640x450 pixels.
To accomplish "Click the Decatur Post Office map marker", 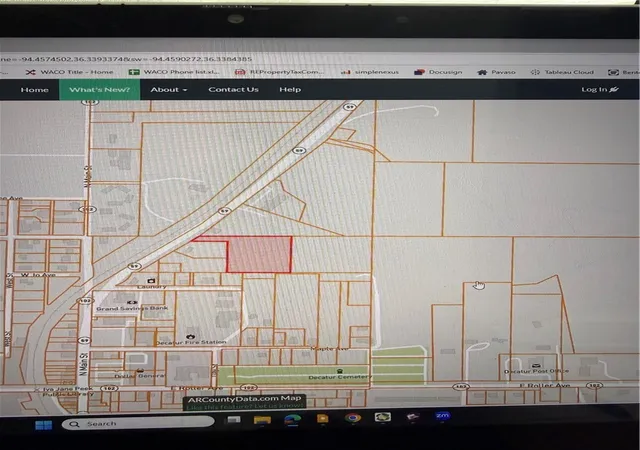I will 536,365.
